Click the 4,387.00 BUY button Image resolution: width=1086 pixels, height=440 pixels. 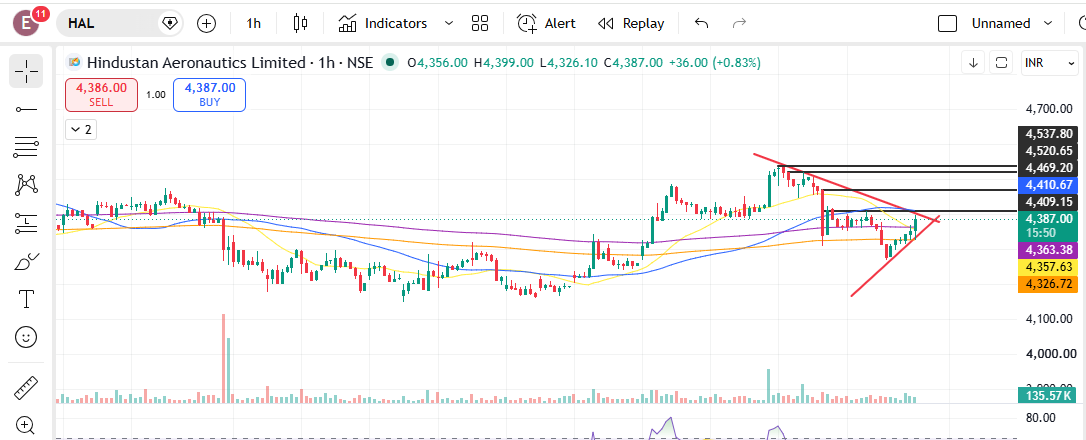pos(209,94)
